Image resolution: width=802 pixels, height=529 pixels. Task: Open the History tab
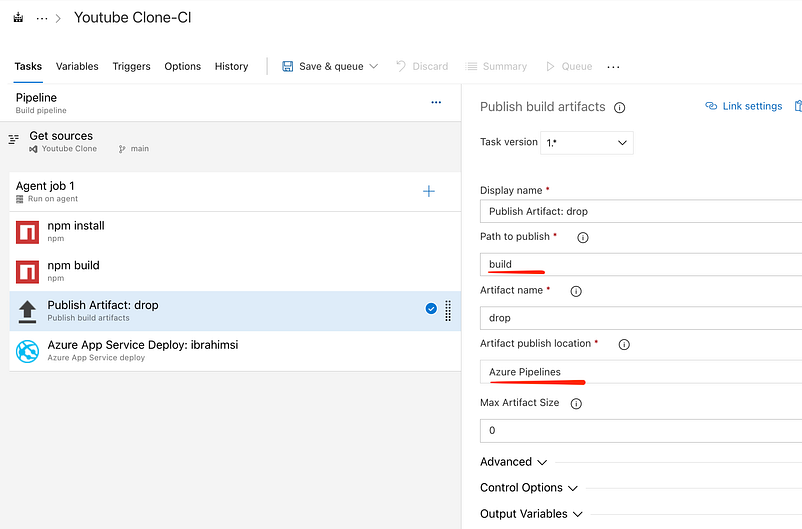pos(231,67)
